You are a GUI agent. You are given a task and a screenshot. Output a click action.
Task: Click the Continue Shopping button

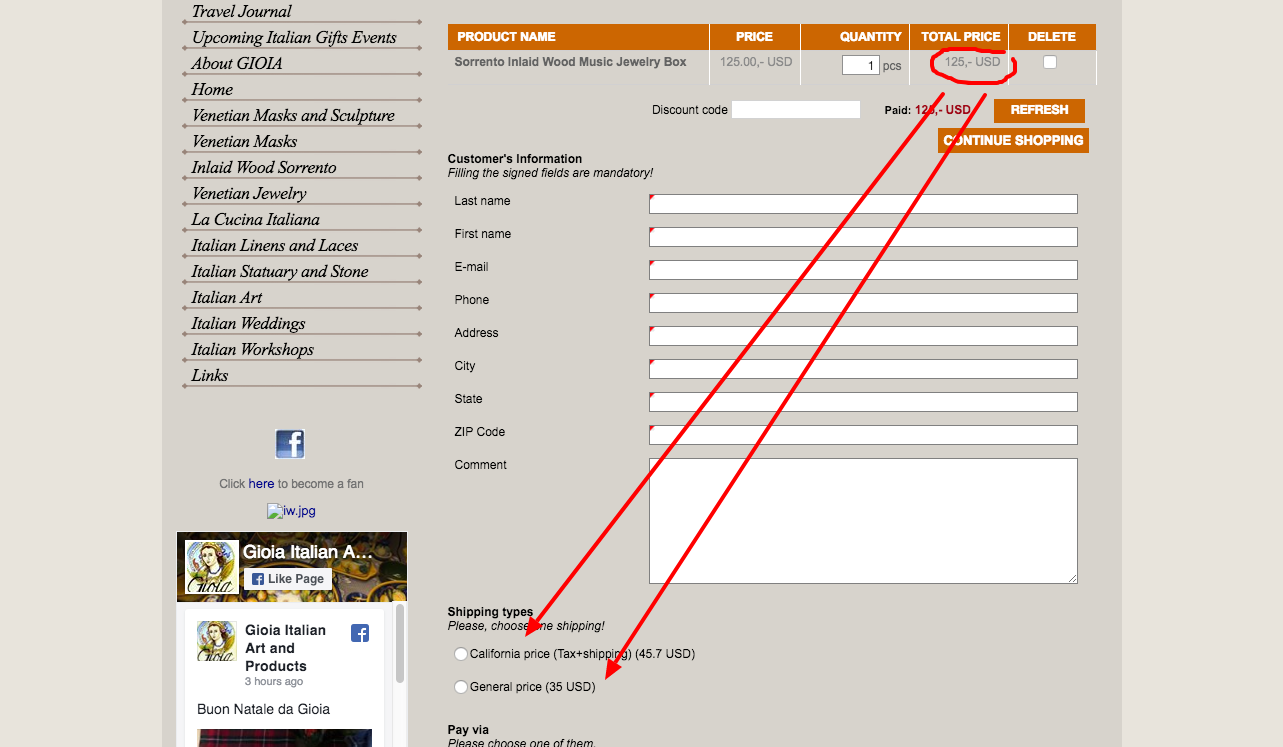[1013, 140]
